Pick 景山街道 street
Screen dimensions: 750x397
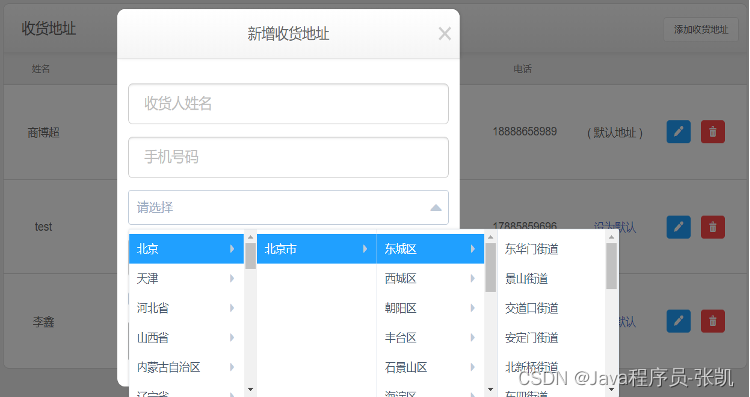tap(551, 278)
